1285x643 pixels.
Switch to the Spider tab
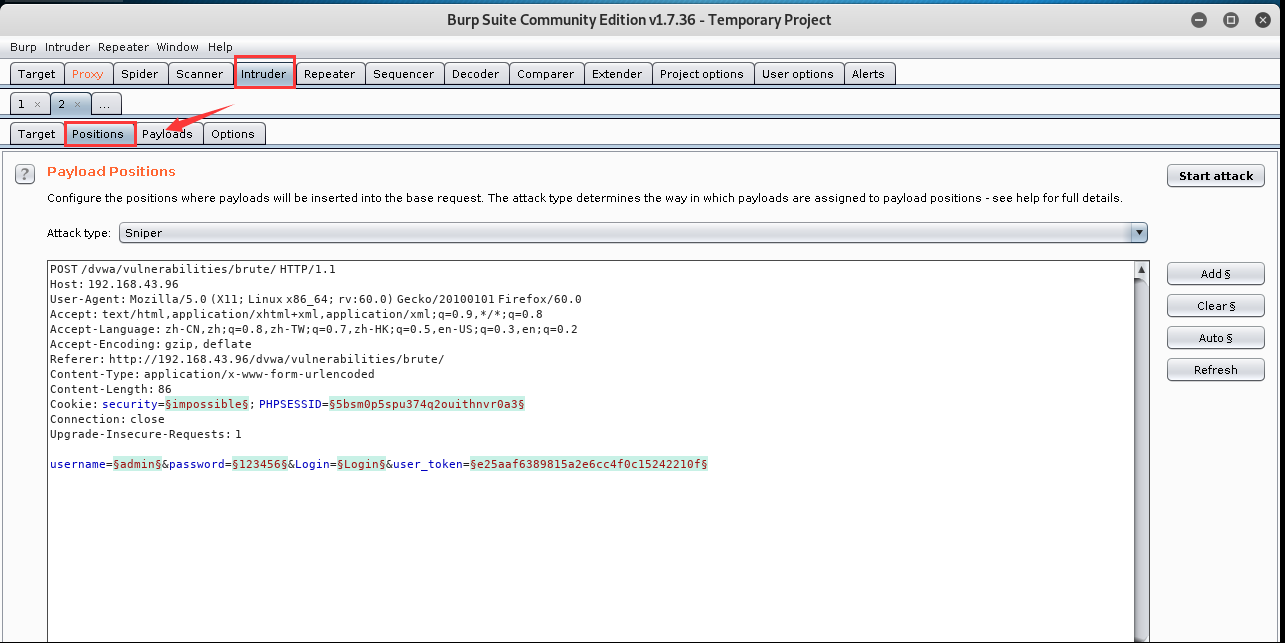point(140,74)
